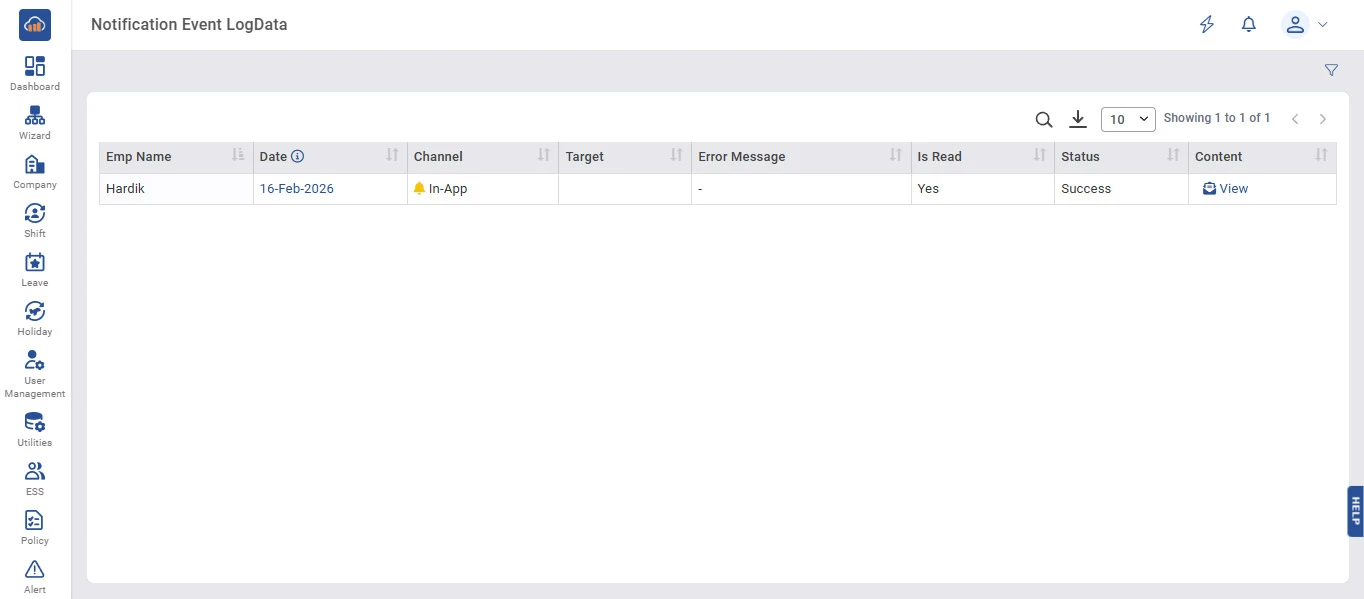Click the download log data icon
The width and height of the screenshot is (1364, 599).
pyautogui.click(x=1077, y=119)
